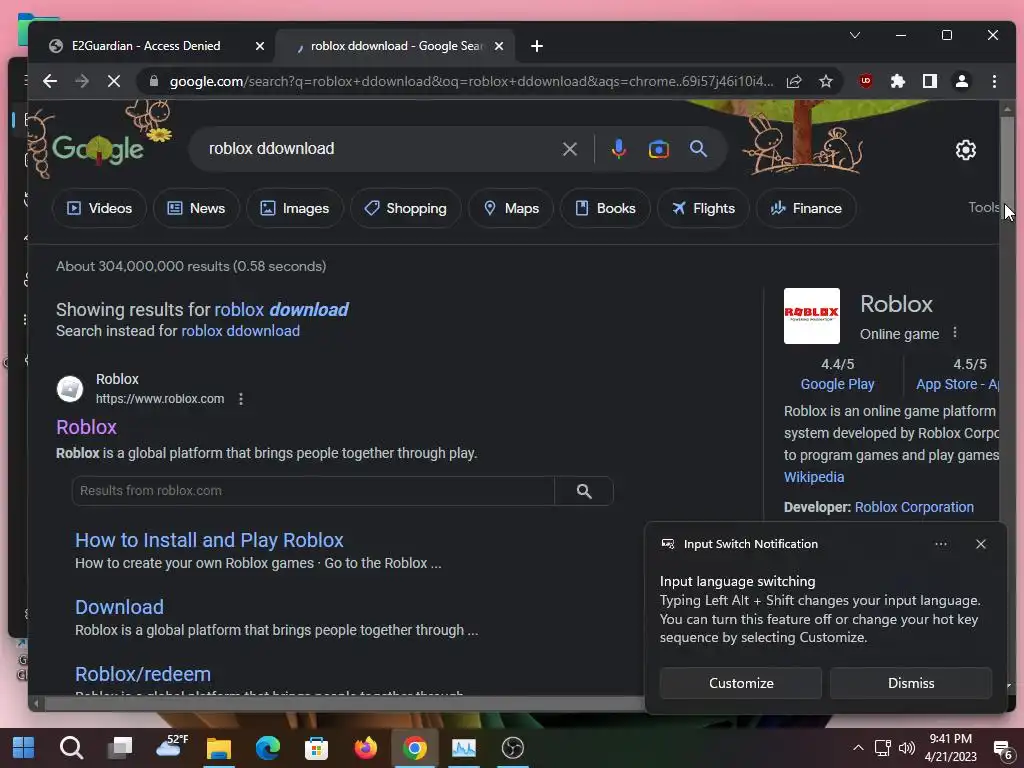Open the App Store rating link

coord(957,385)
